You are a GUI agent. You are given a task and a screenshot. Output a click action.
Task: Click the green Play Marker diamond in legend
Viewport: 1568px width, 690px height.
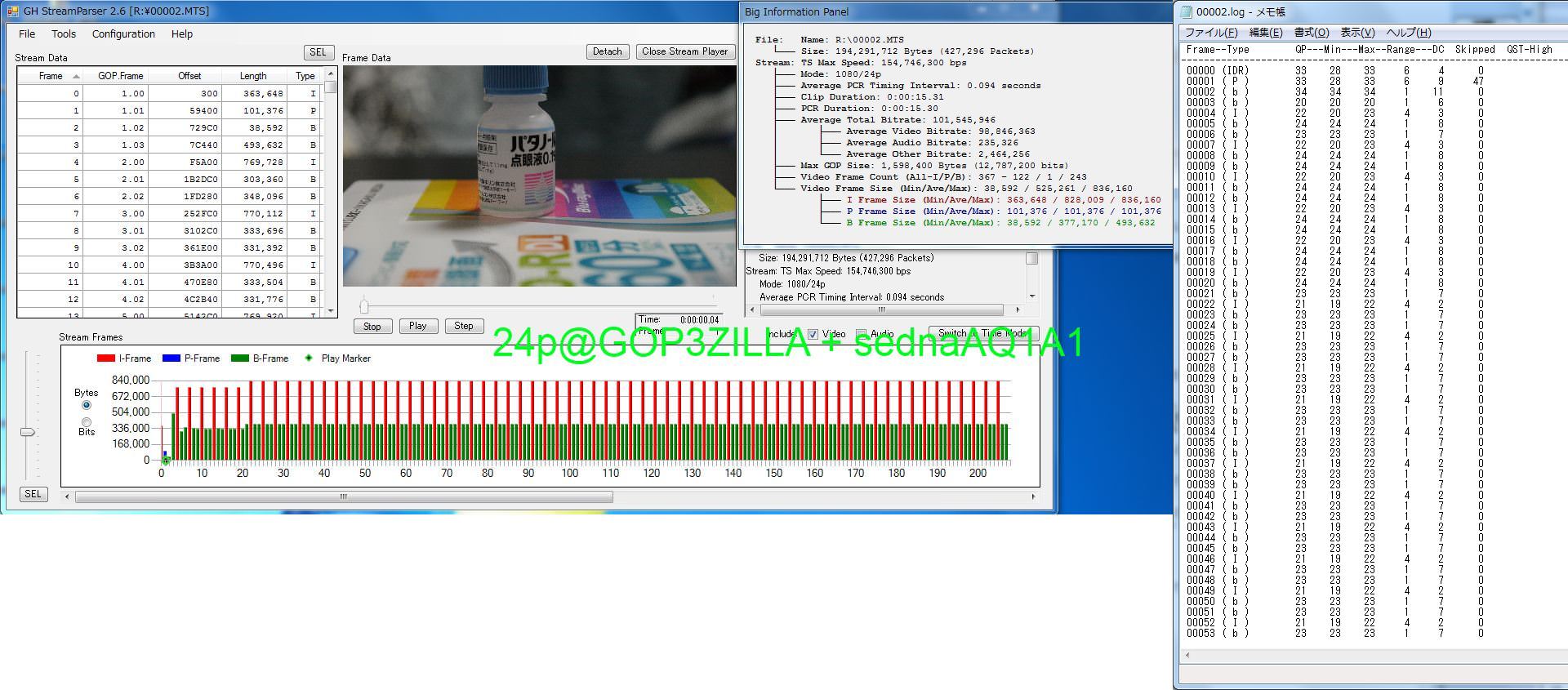[x=309, y=358]
